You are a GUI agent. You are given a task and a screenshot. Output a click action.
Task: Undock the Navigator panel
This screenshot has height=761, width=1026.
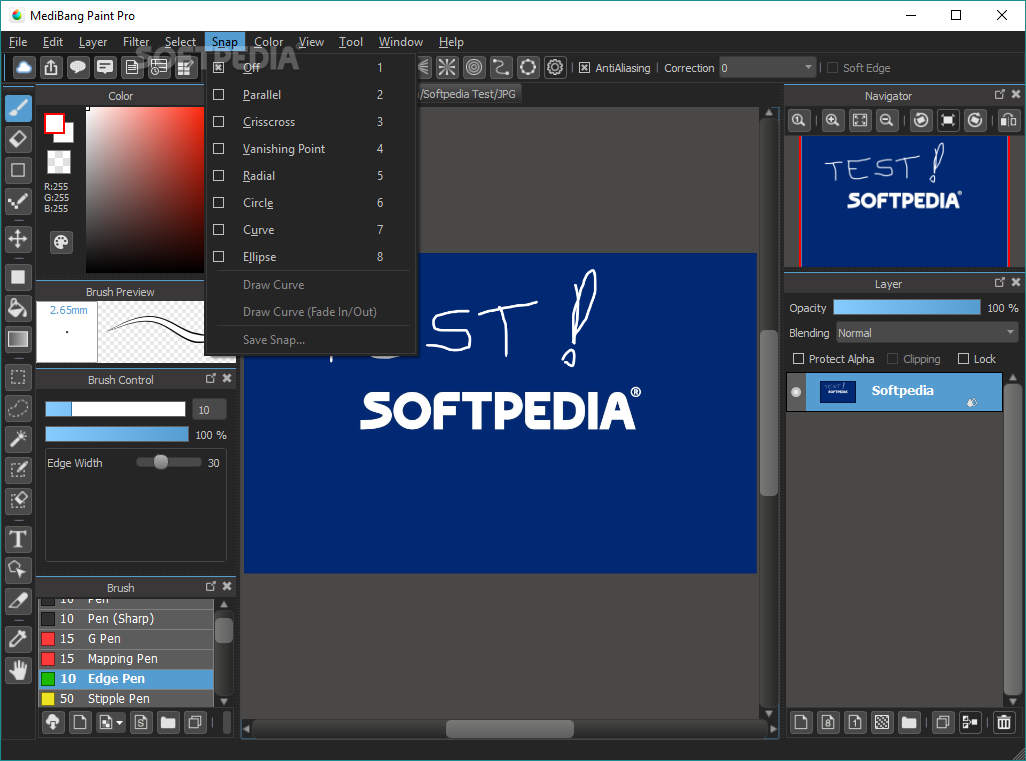click(999, 94)
